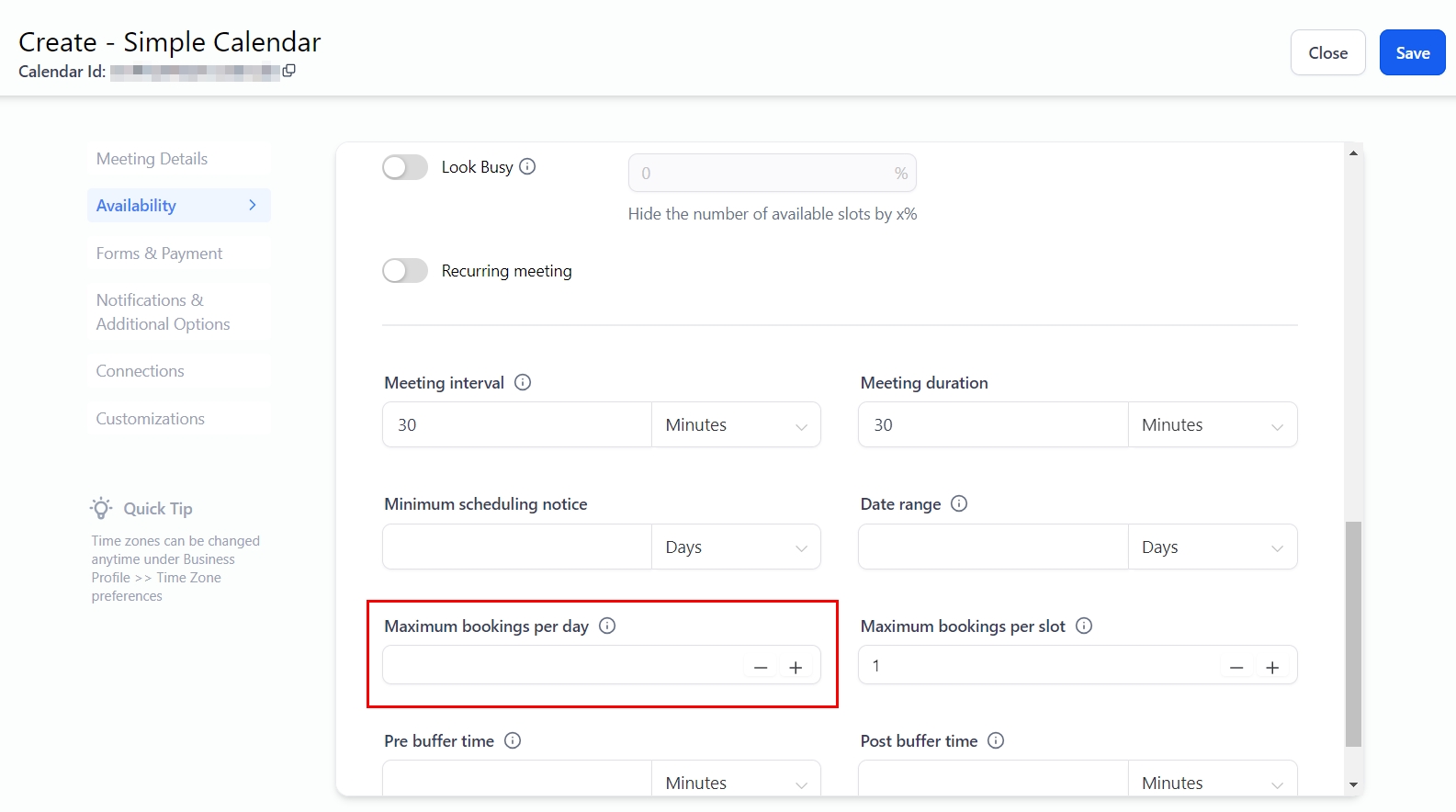This screenshot has height=812, width=1456.
Task: Open the Meeting interval unit dropdown
Action: click(x=736, y=425)
